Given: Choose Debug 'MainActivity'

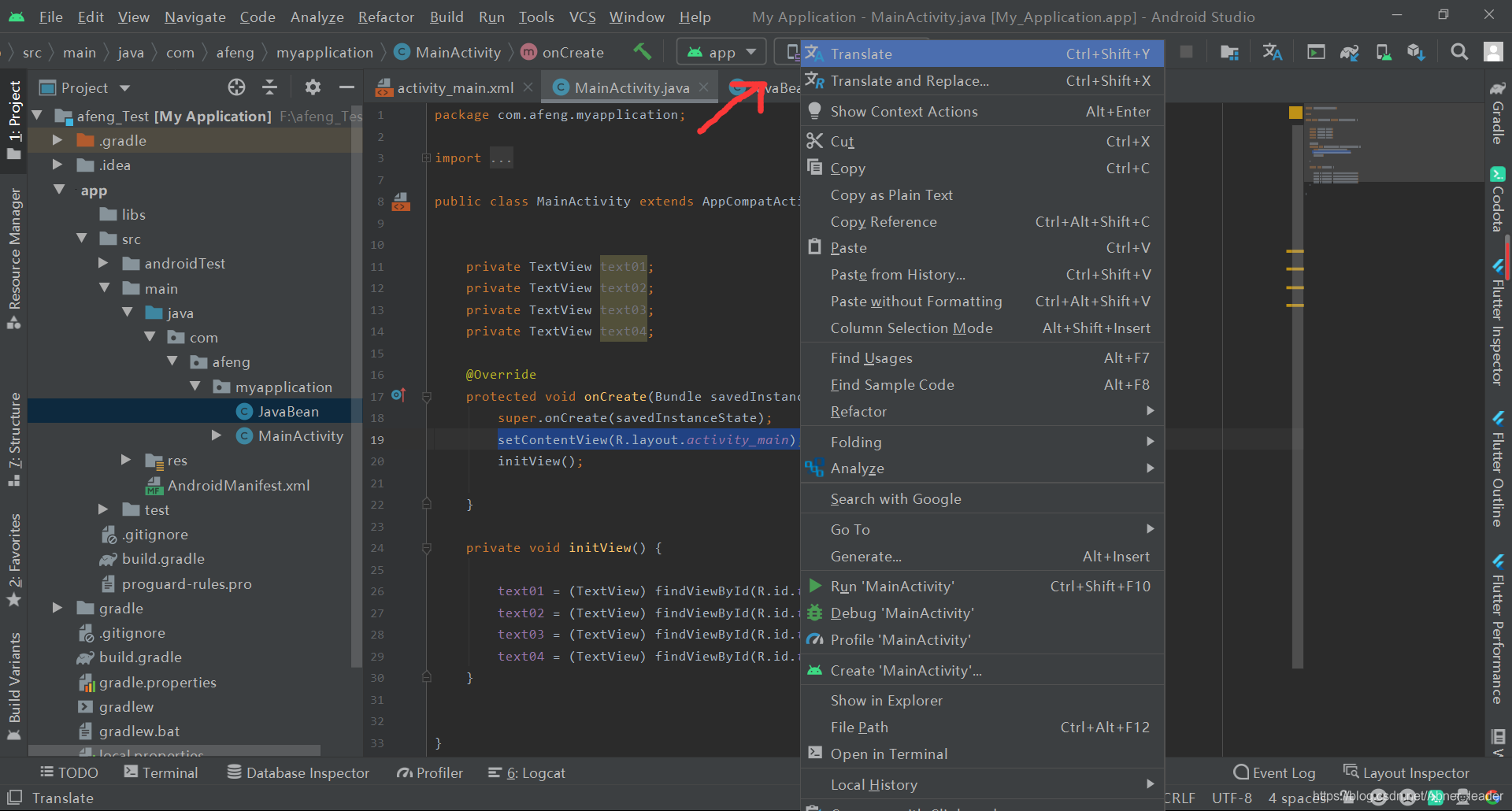Looking at the screenshot, I should coord(982,613).
